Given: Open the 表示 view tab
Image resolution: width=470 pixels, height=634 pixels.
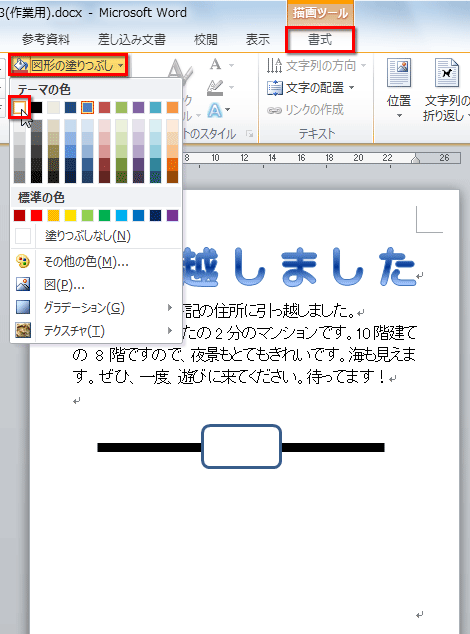Looking at the screenshot, I should 258,40.
